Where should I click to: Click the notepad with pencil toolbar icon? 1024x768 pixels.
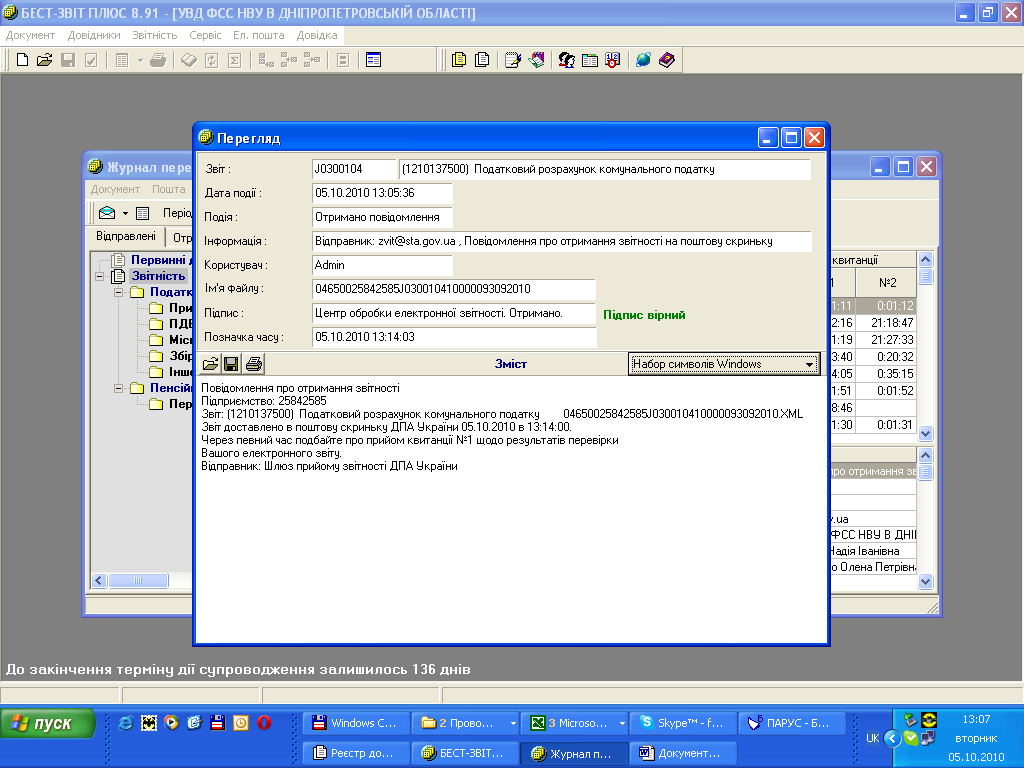[x=513, y=60]
